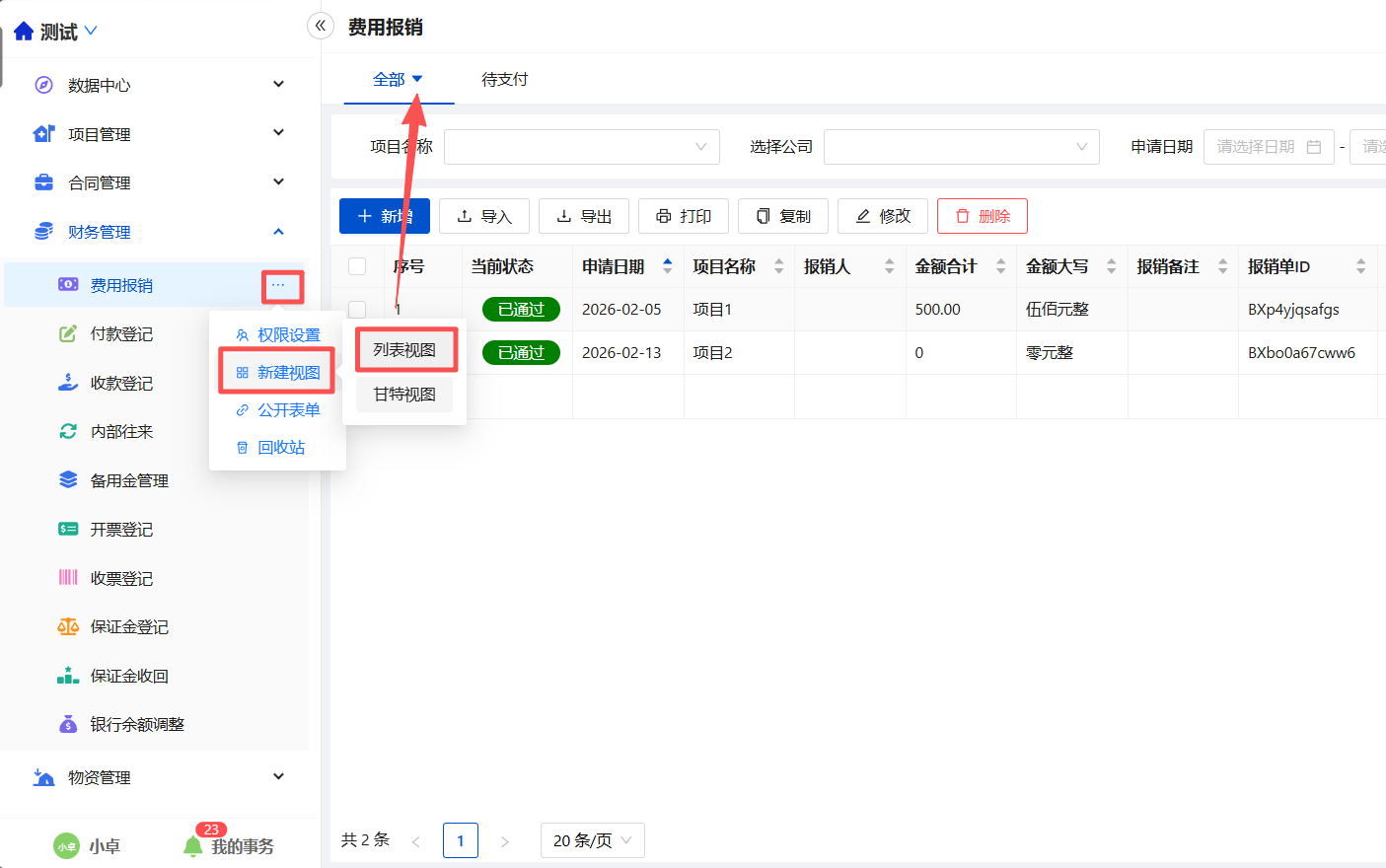Open the 选择公司 dropdown
Viewport: 1386px width, 868px height.
(961, 147)
